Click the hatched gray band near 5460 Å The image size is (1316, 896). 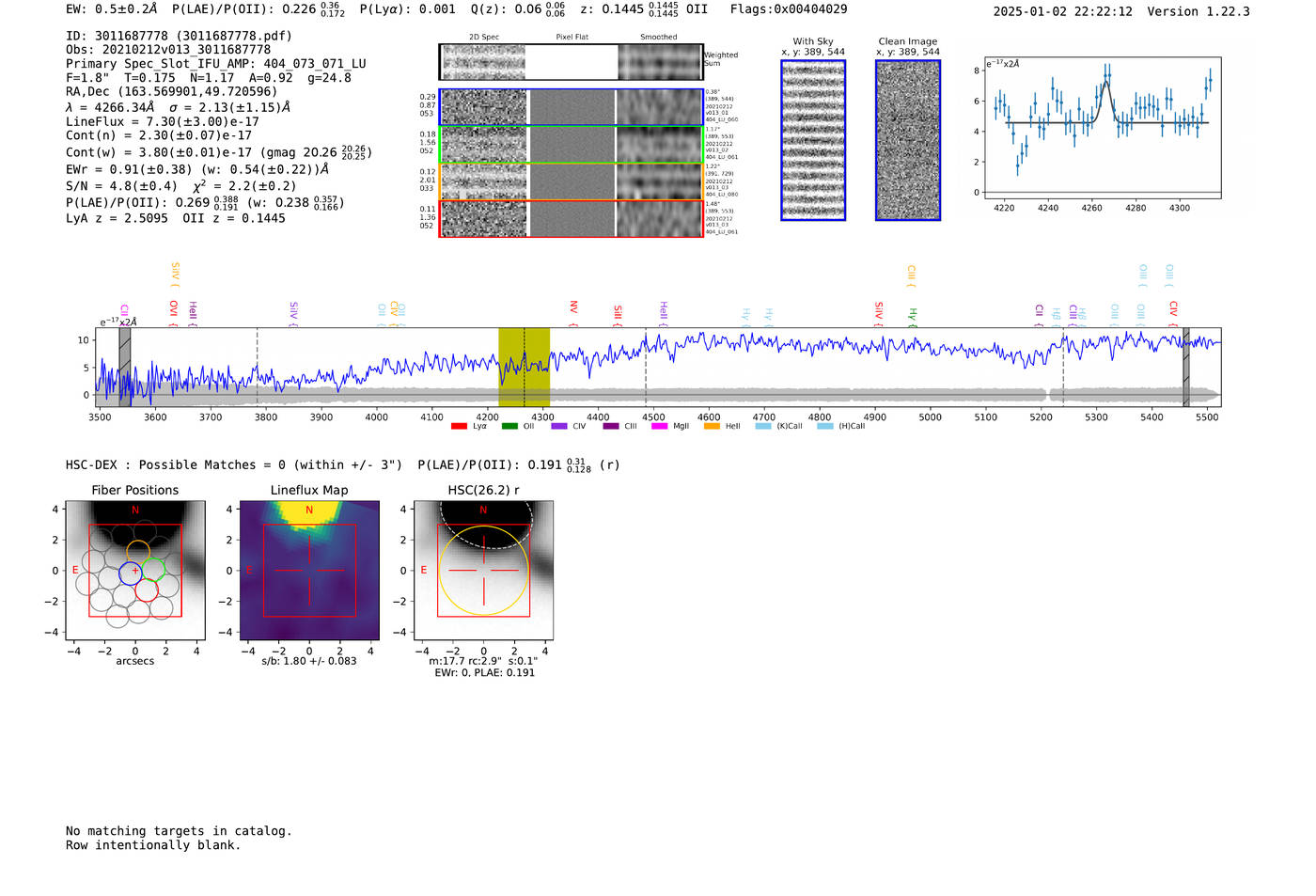click(x=1185, y=368)
